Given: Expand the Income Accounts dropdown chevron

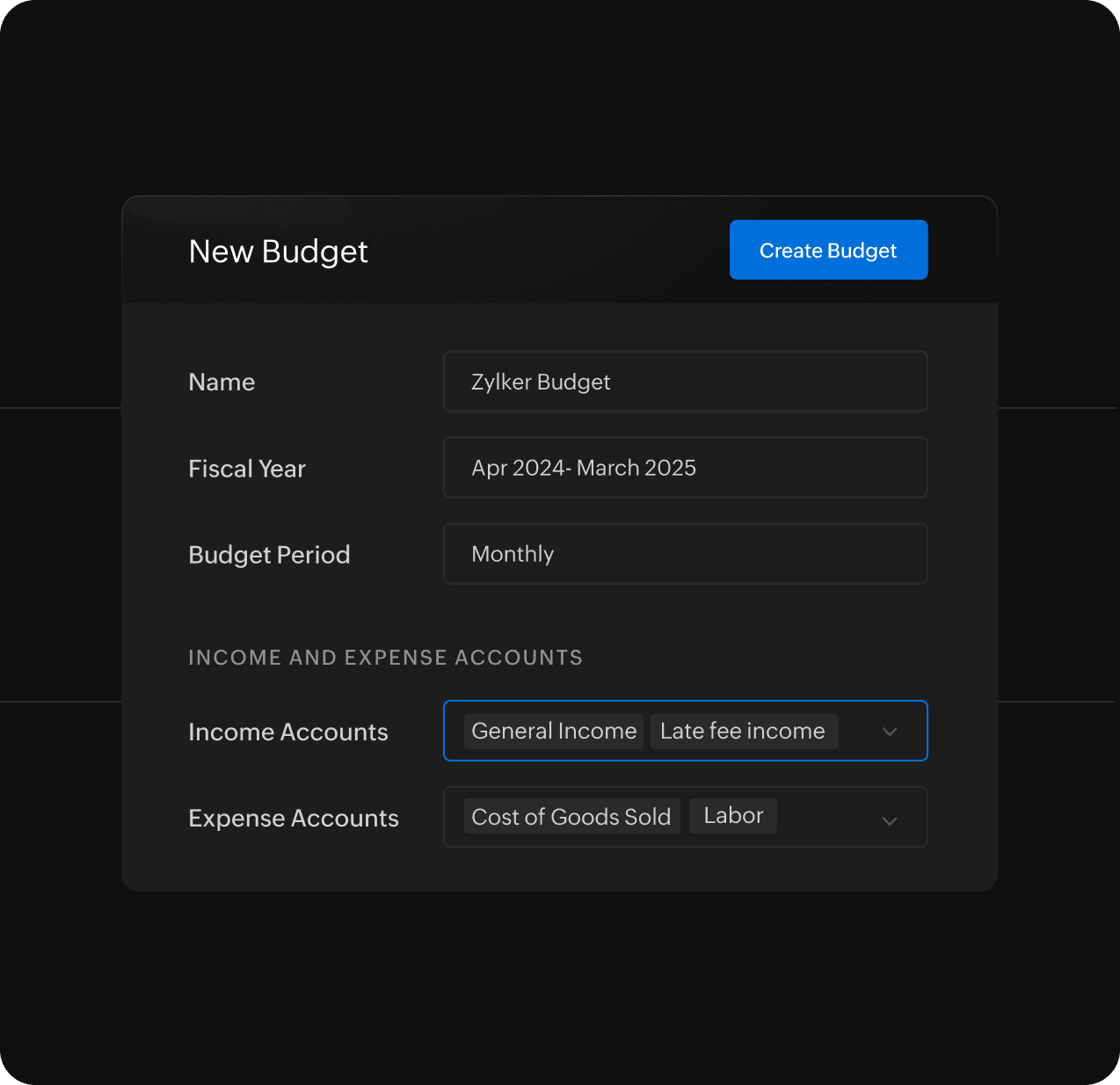Looking at the screenshot, I should click(890, 732).
